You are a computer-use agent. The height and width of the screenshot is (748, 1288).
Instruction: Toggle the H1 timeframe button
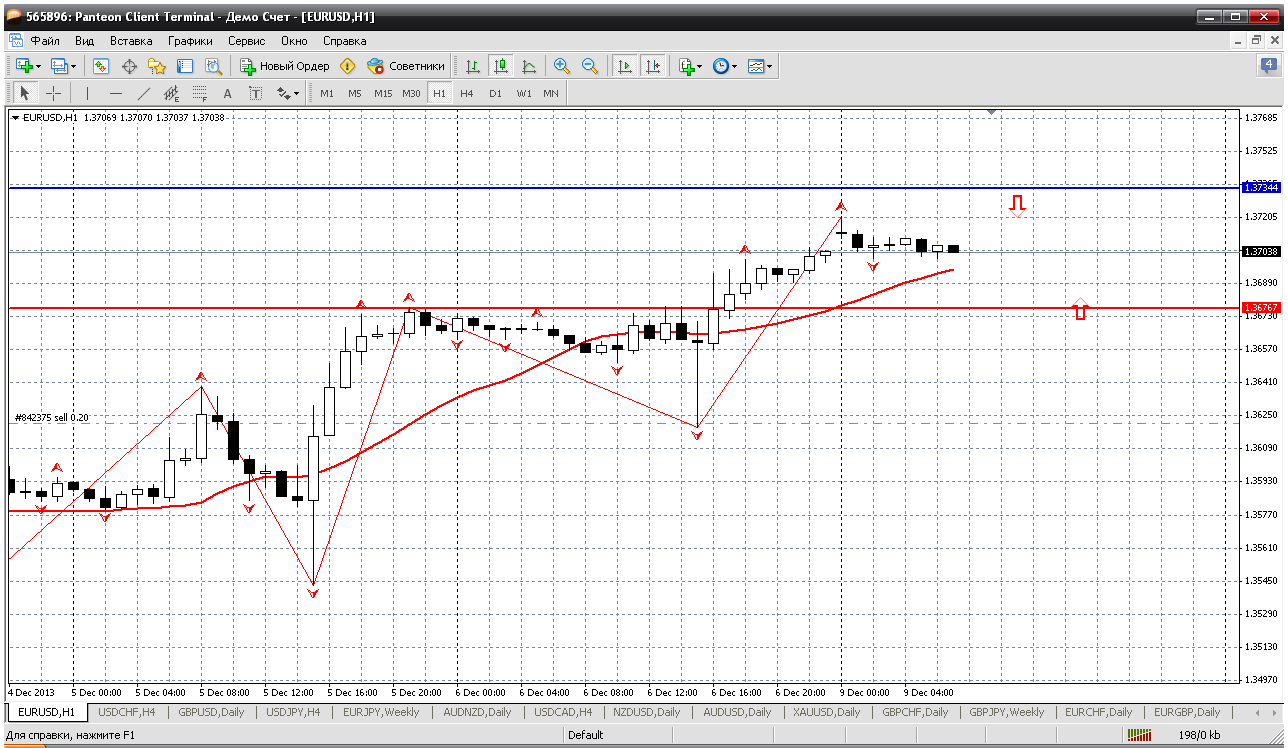click(439, 93)
